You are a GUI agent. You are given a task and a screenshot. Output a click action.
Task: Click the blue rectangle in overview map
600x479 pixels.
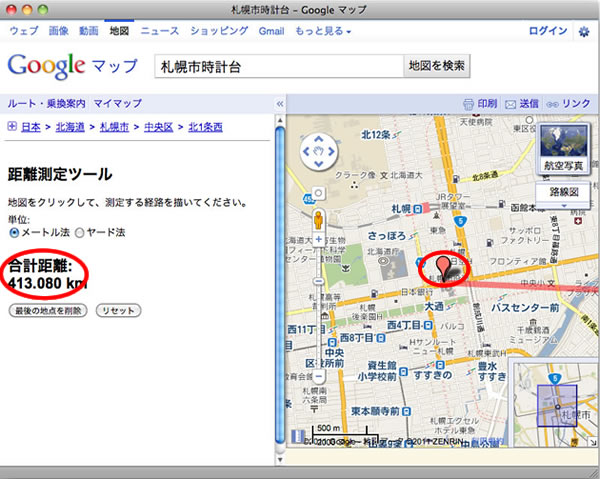557,406
